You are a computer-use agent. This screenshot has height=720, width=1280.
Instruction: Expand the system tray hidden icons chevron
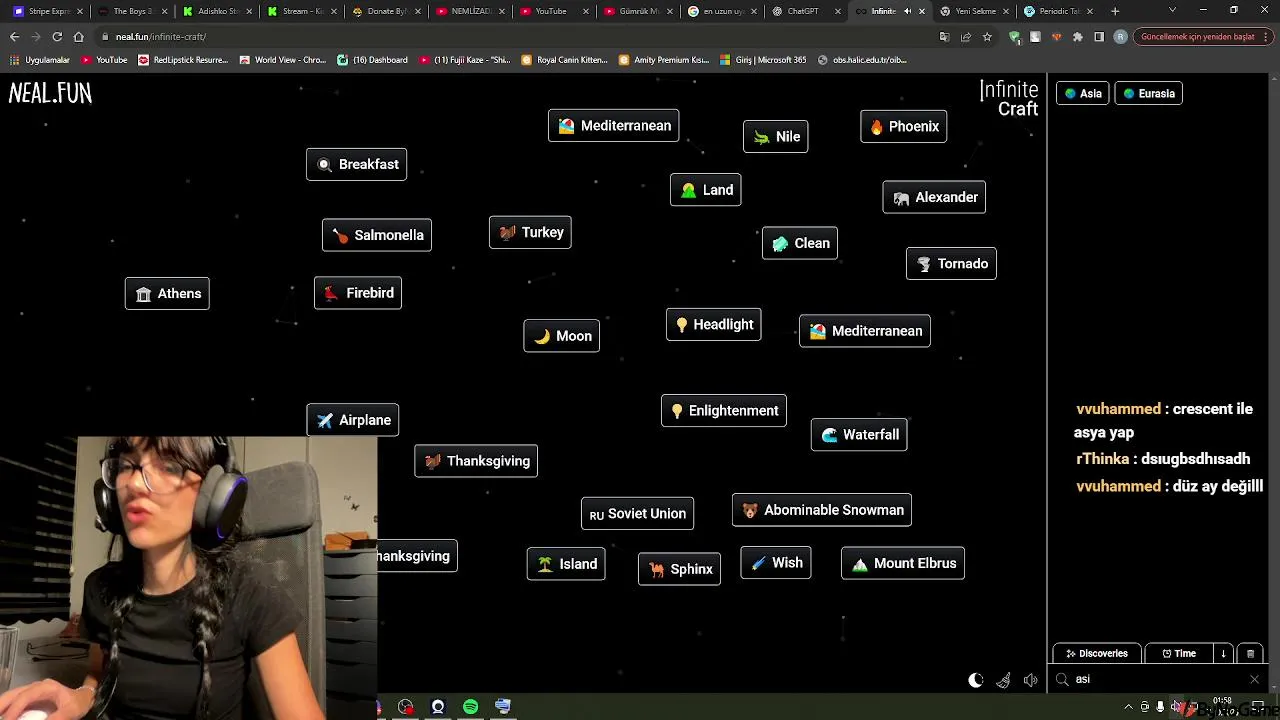[x=1130, y=707]
